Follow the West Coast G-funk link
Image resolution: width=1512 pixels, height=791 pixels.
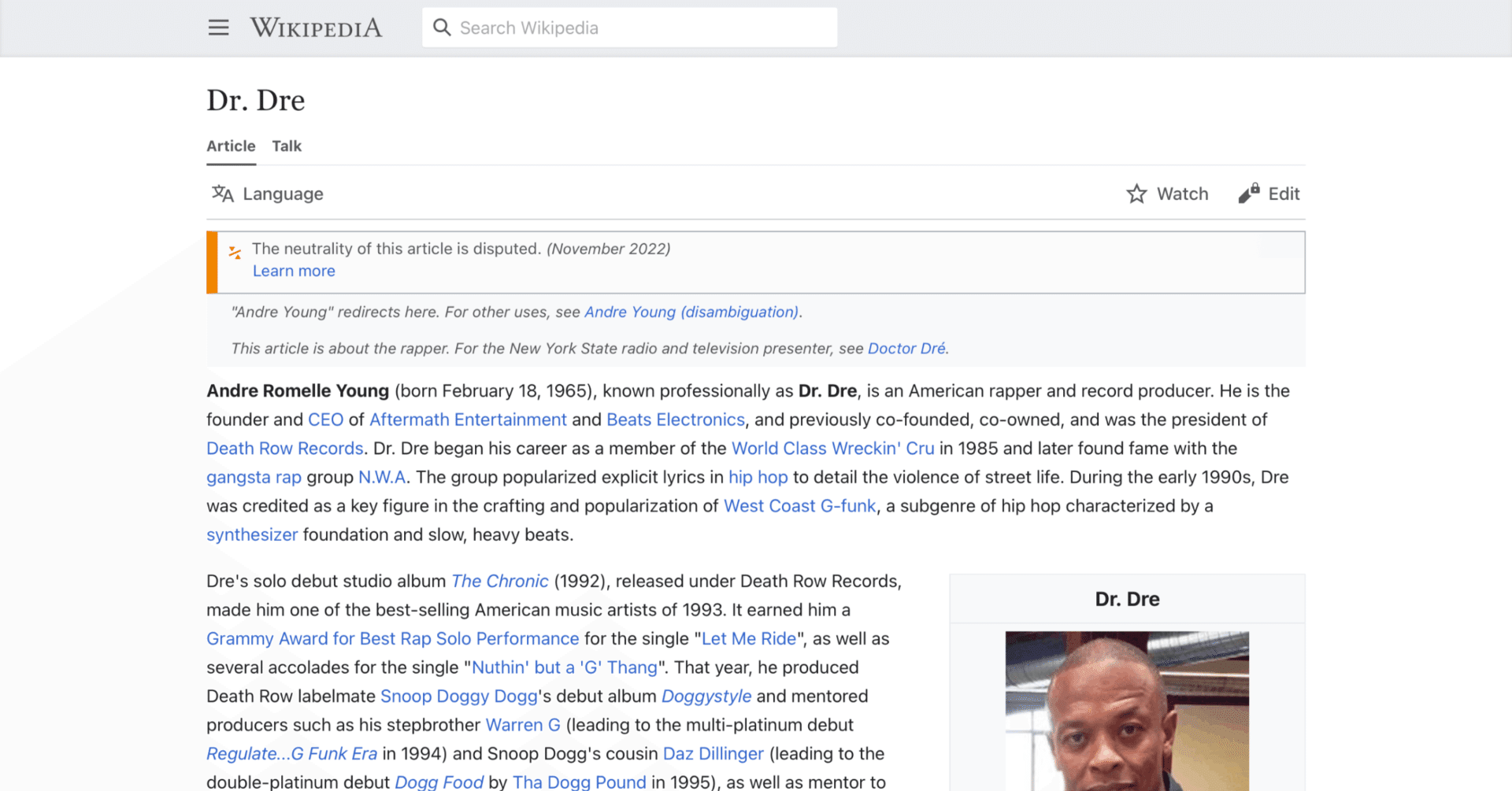point(799,505)
